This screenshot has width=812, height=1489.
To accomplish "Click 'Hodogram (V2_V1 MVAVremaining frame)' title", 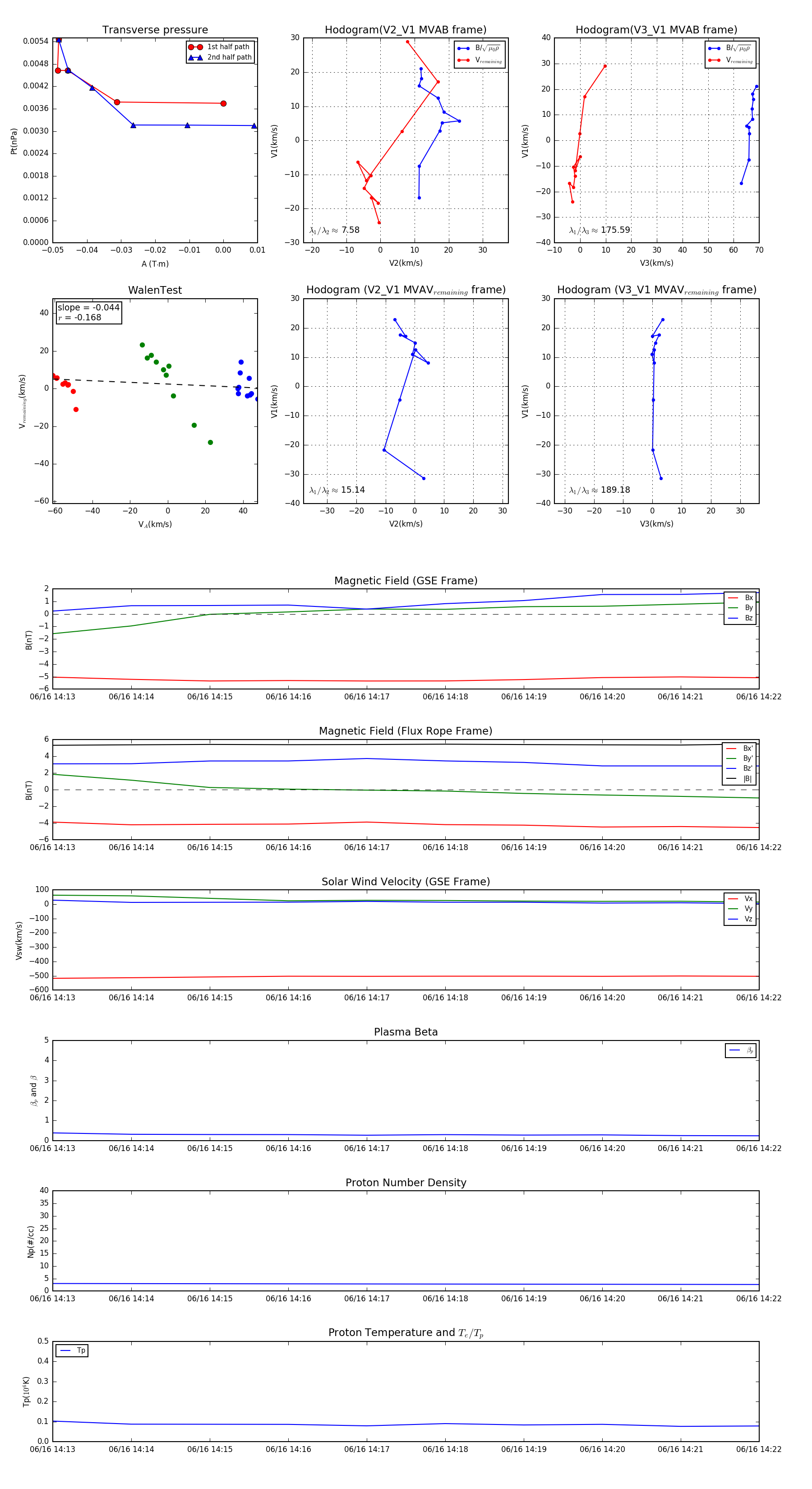I will click(x=406, y=290).
